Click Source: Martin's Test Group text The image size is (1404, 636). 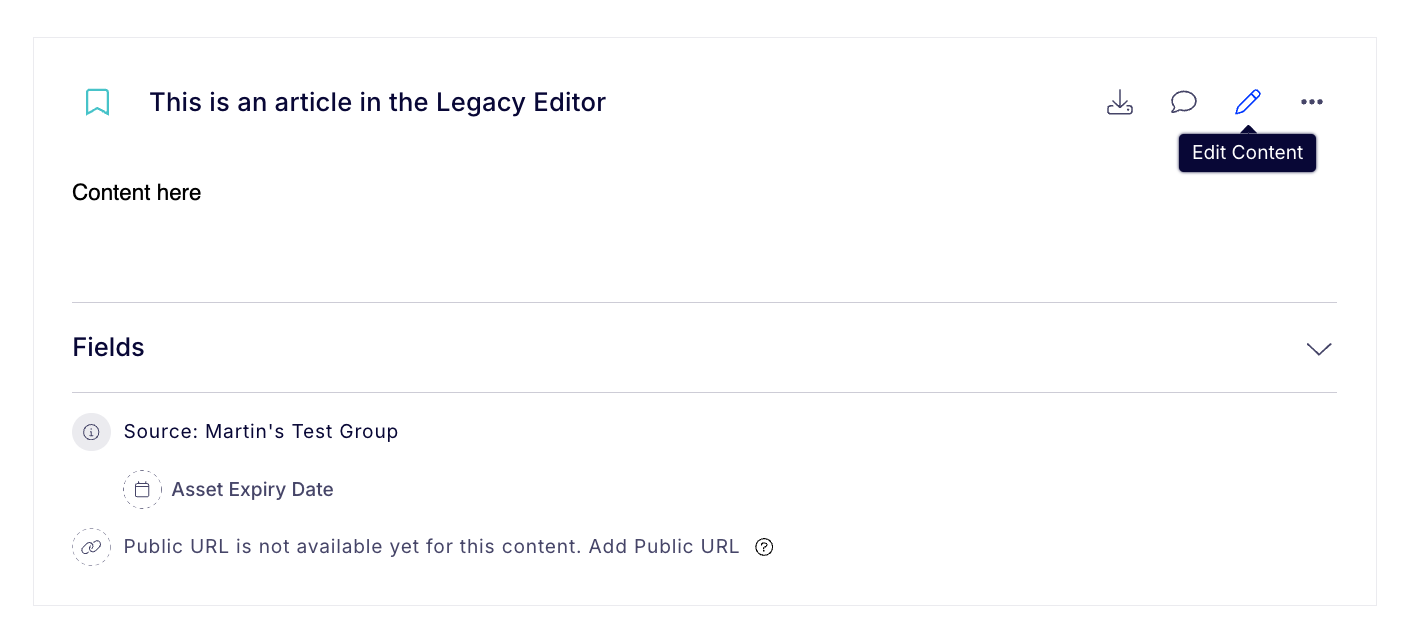[261, 432]
